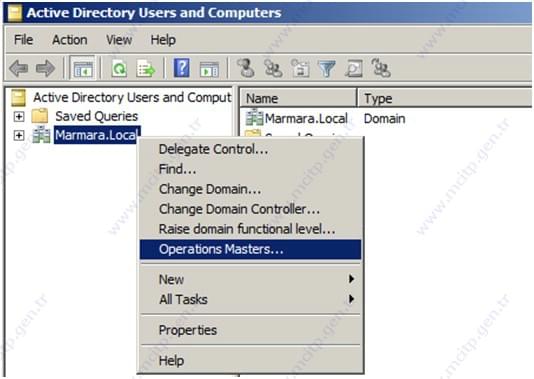Click the Create new user icon
This screenshot has height=379, width=534.
click(x=246, y=68)
